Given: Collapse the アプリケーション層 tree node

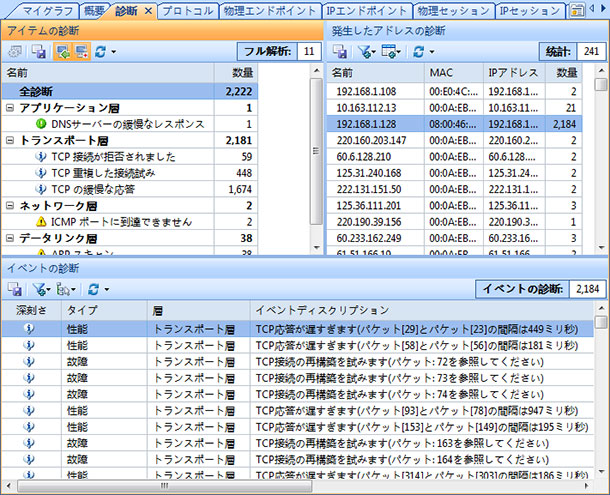Looking at the screenshot, I should coord(10,107).
